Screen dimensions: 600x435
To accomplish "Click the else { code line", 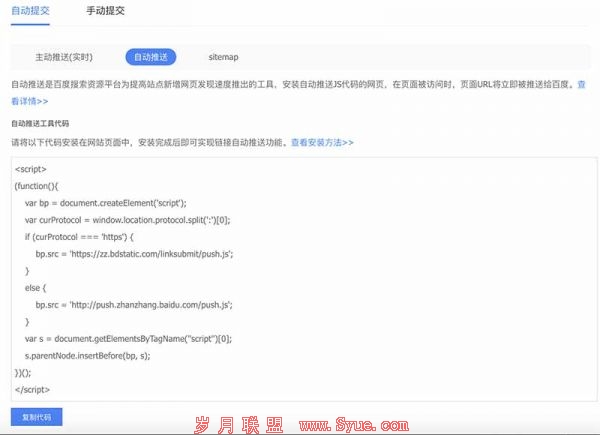I will point(35,288).
